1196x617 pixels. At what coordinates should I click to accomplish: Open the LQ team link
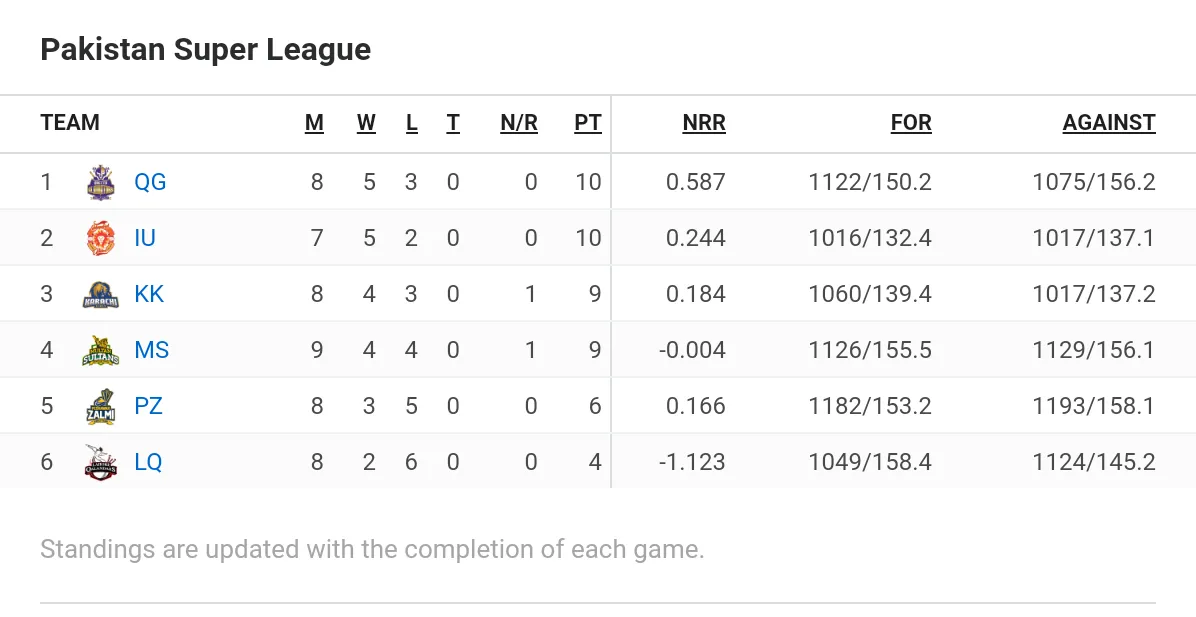point(148,462)
